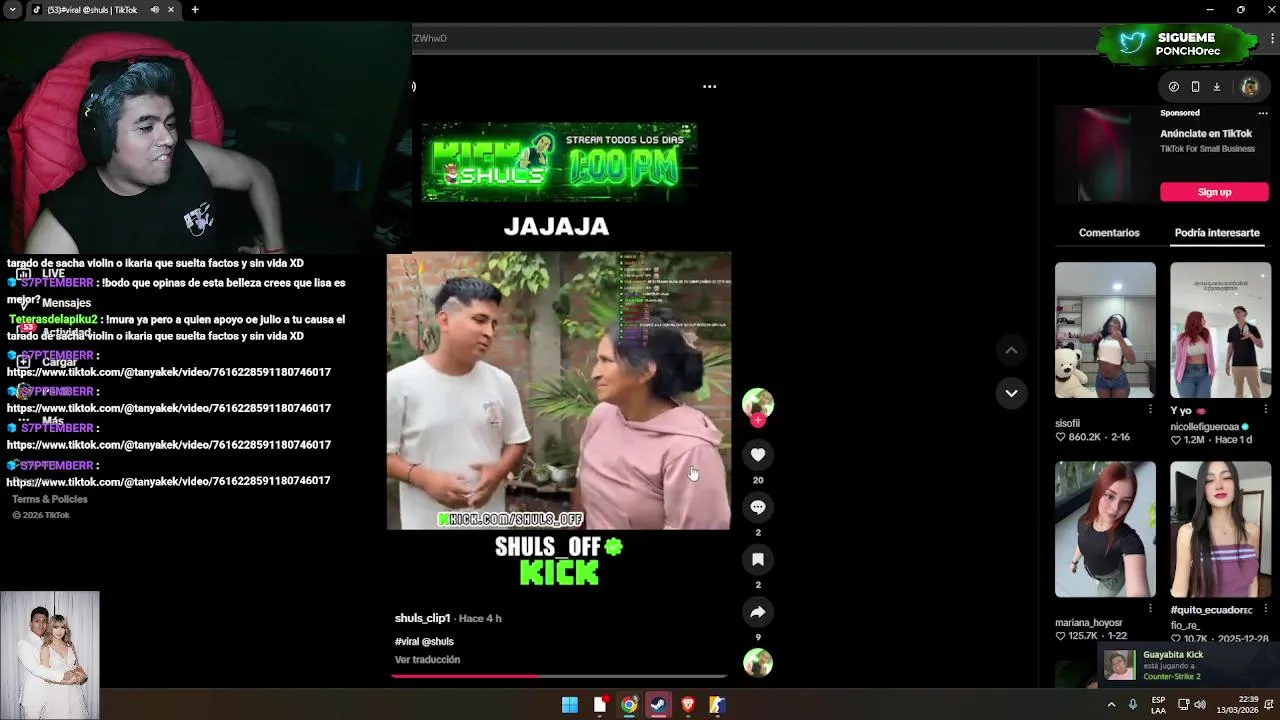Open the user profile avatar at top right
Viewport: 1280px width, 720px height.
[1249, 87]
